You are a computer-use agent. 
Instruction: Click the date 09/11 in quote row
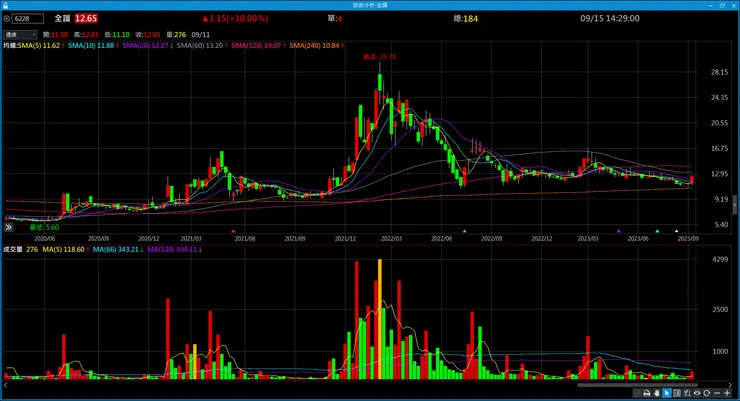click(x=201, y=35)
